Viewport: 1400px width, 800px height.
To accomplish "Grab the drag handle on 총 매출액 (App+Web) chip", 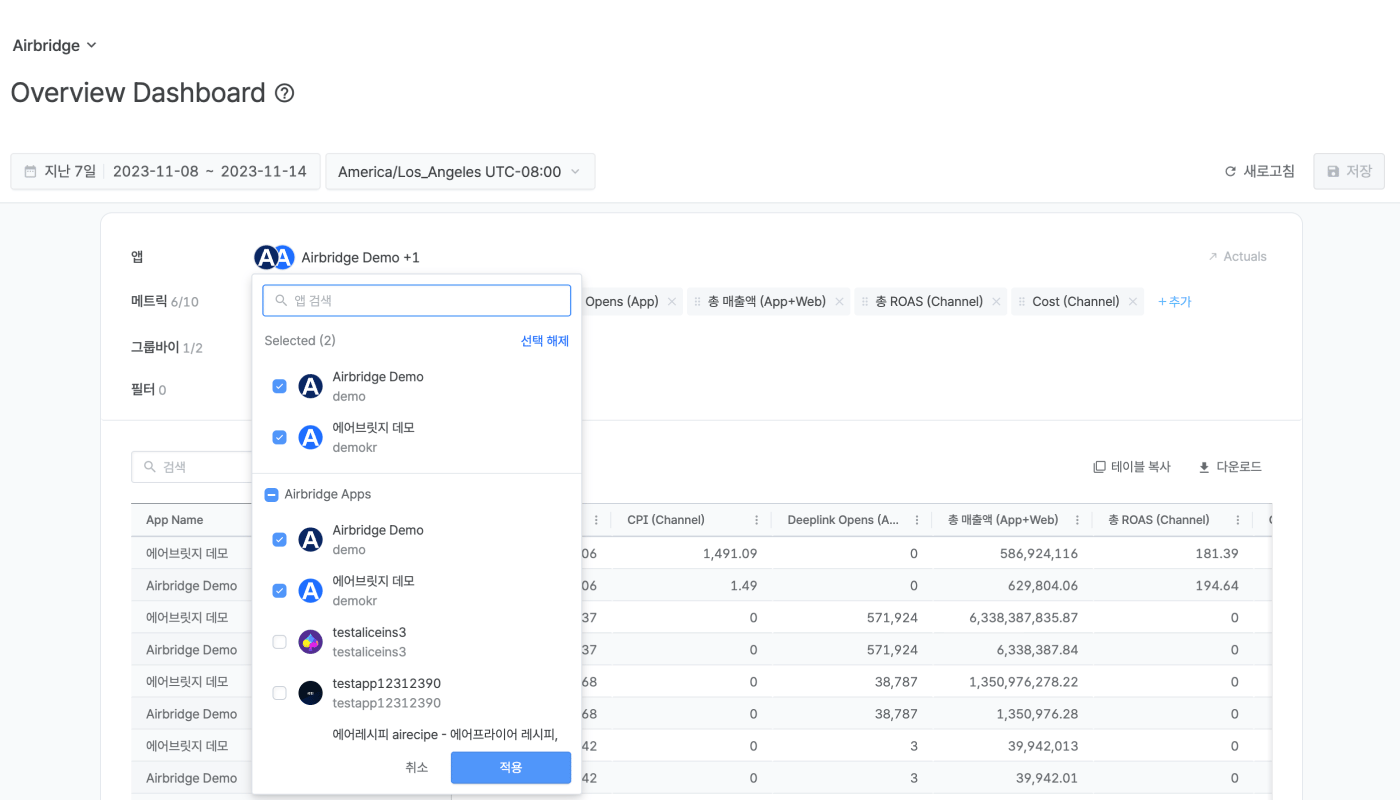I will [x=698, y=301].
